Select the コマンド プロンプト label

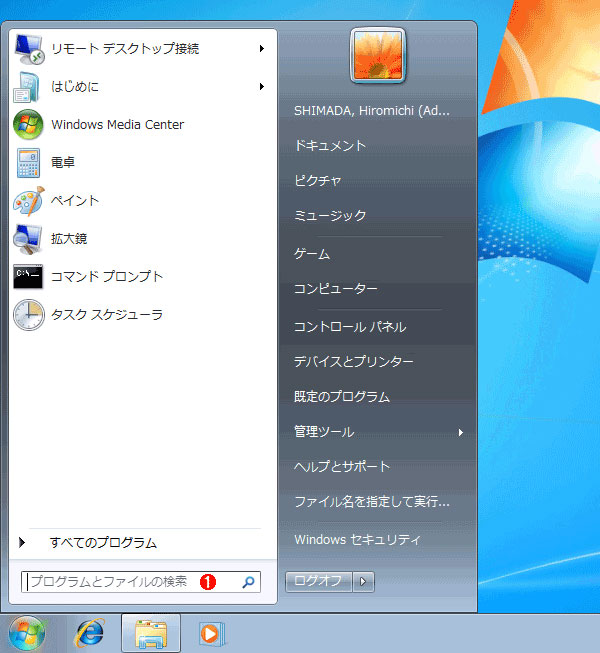107,277
